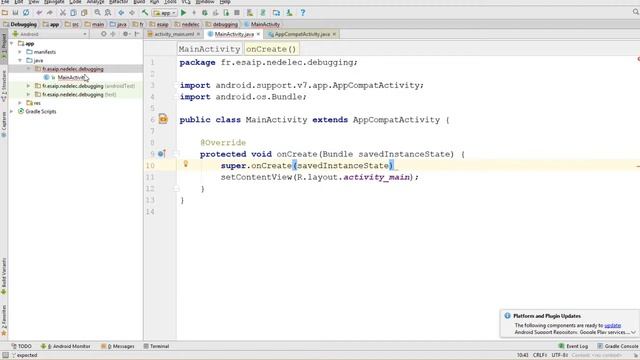
Task: Click the MainActivity class breadcrumb in editor
Action: click(x=209, y=49)
